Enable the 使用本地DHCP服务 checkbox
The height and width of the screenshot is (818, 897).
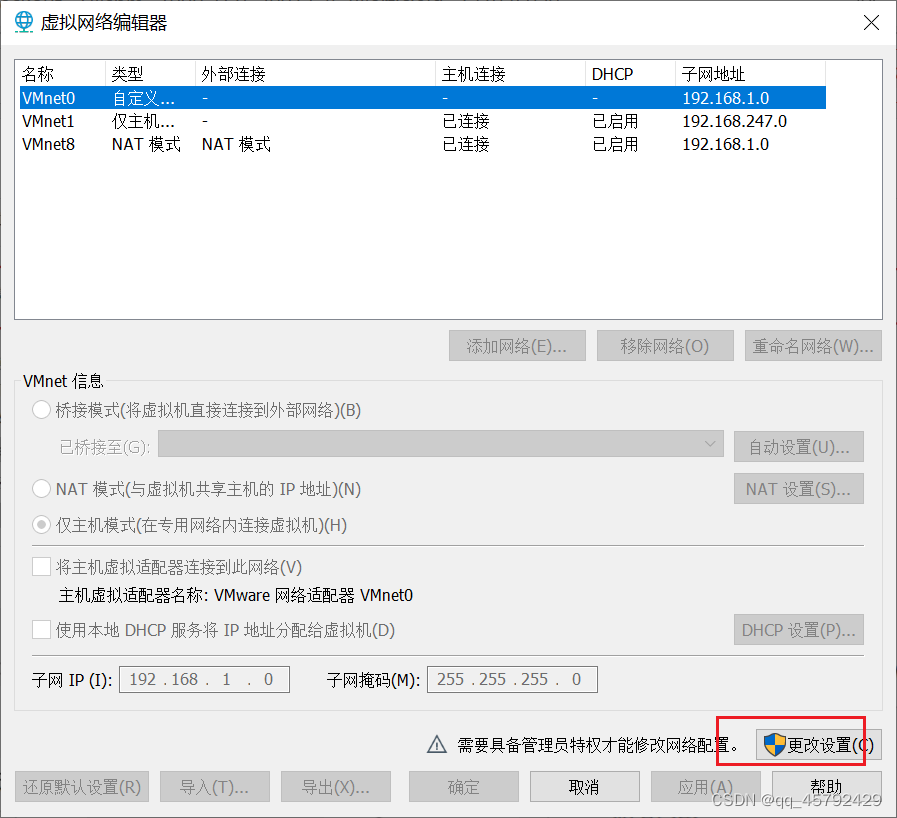41,630
